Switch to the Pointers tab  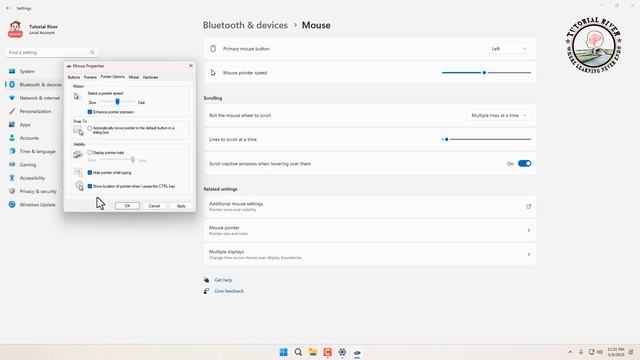click(x=90, y=77)
